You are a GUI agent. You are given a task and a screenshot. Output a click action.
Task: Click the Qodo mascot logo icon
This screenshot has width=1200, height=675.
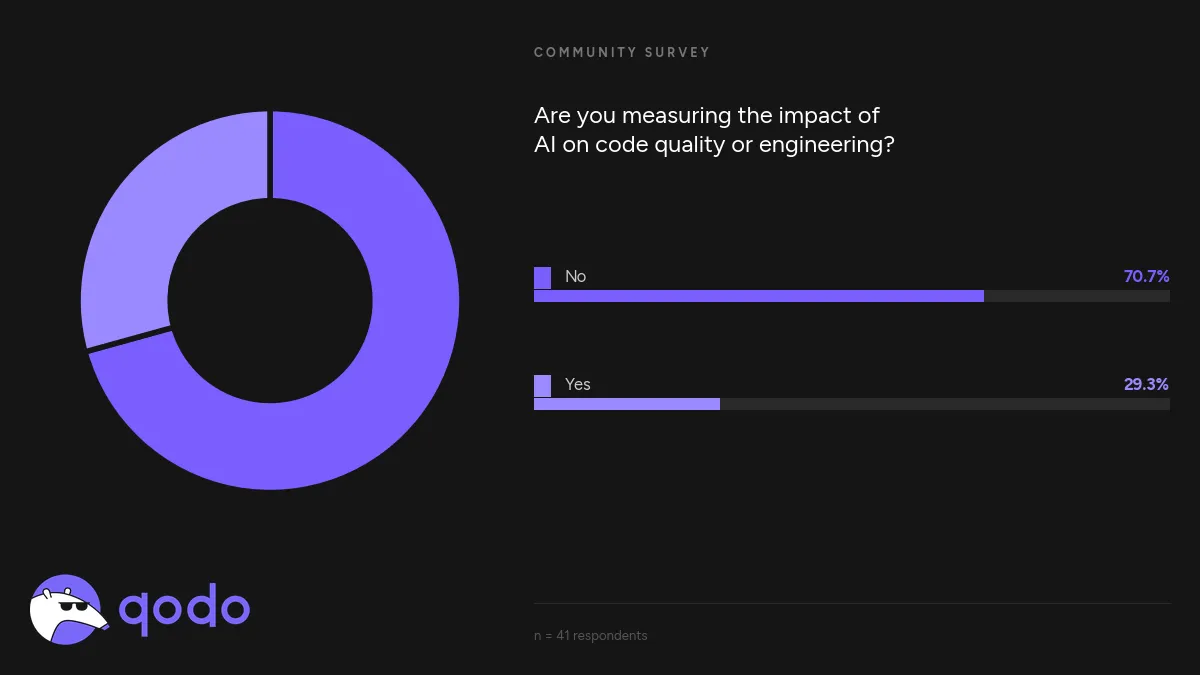click(66, 609)
